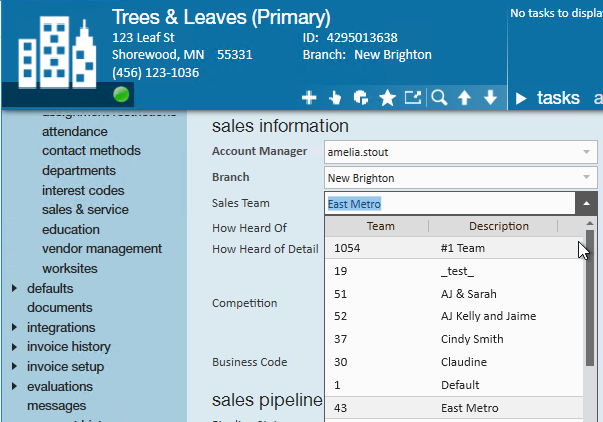Click the magnifying glass search icon
This screenshot has width=603, height=422.
tap(438, 97)
